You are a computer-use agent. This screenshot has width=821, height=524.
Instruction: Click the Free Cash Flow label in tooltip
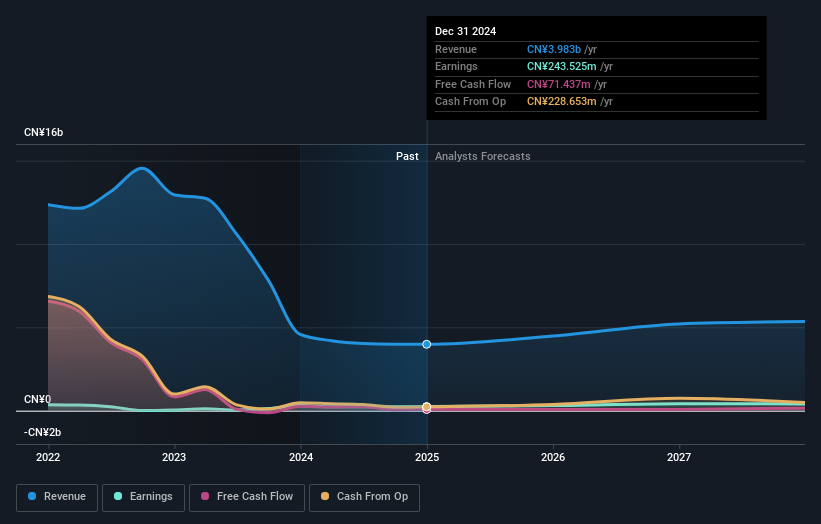473,84
